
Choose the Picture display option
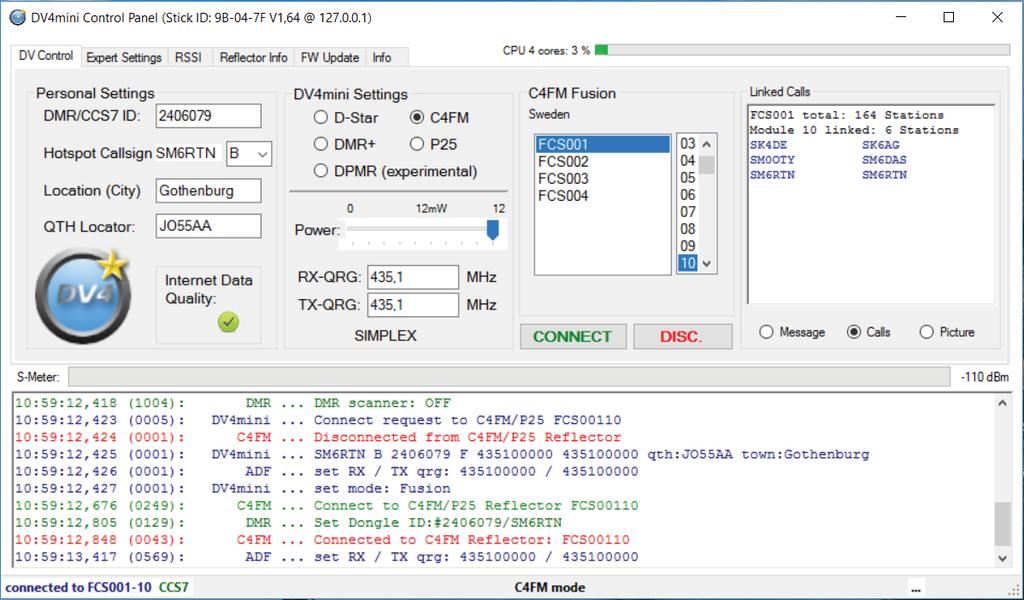pyautogui.click(x=926, y=332)
